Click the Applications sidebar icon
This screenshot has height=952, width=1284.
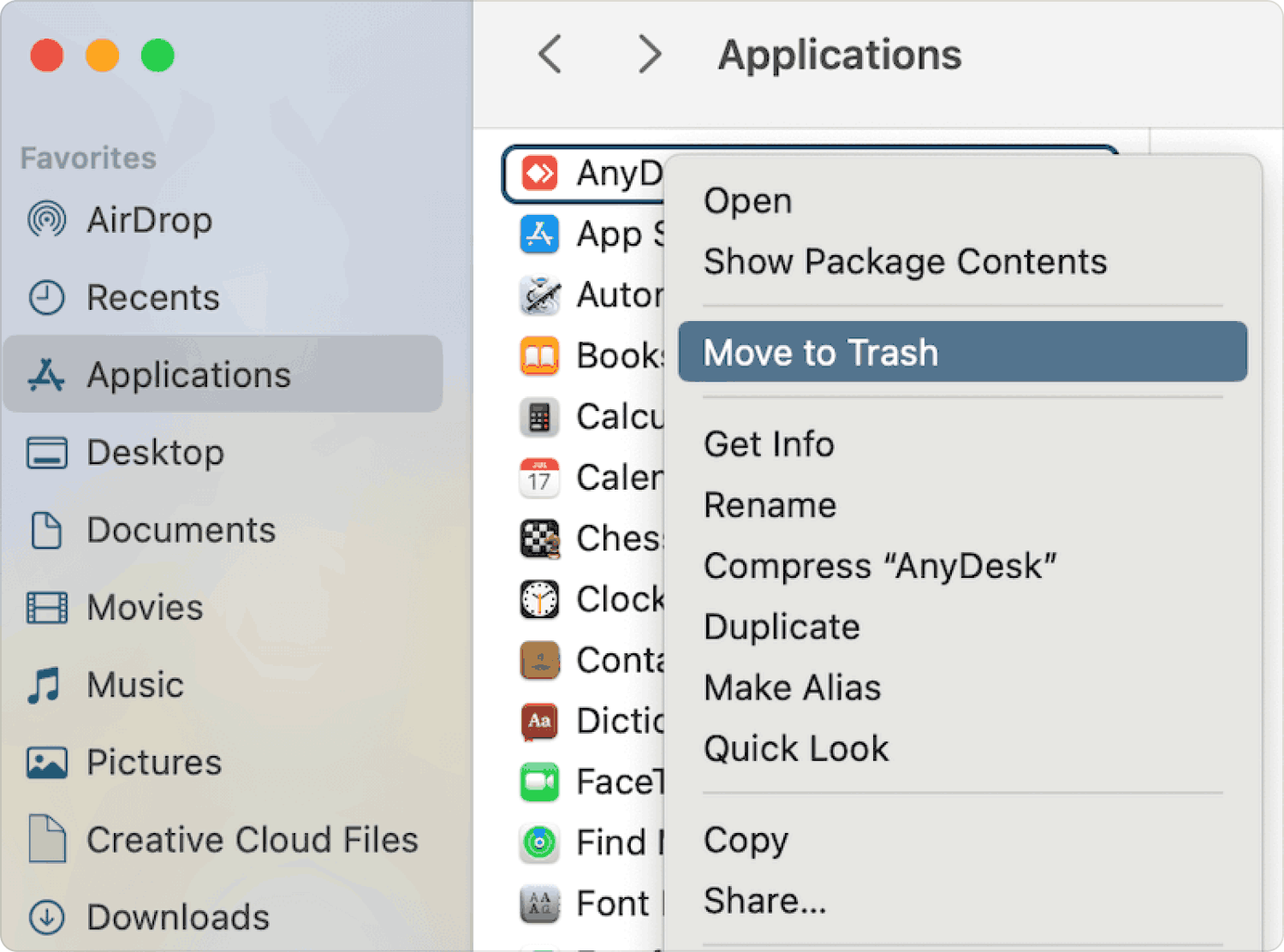(x=46, y=375)
